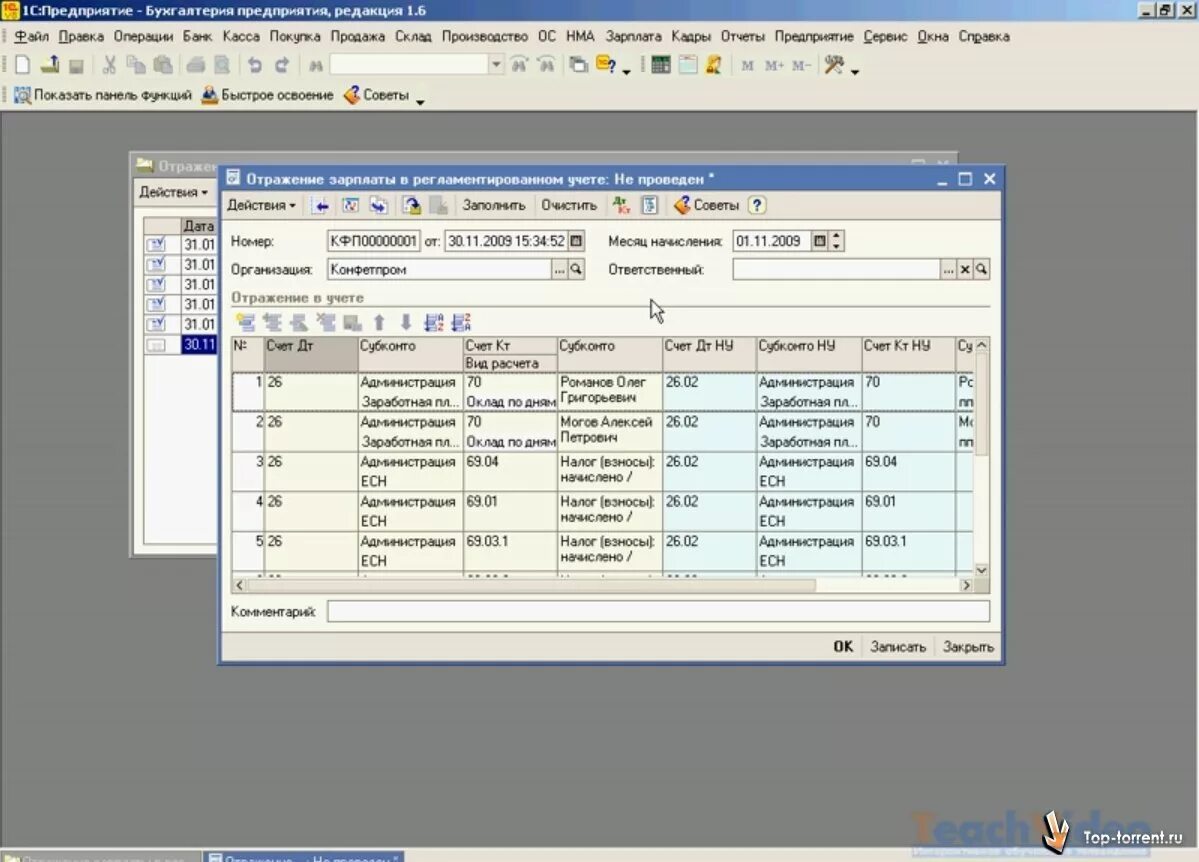The height and width of the screenshot is (862, 1199).
Task: Click the Записать button
Action: tap(898, 647)
